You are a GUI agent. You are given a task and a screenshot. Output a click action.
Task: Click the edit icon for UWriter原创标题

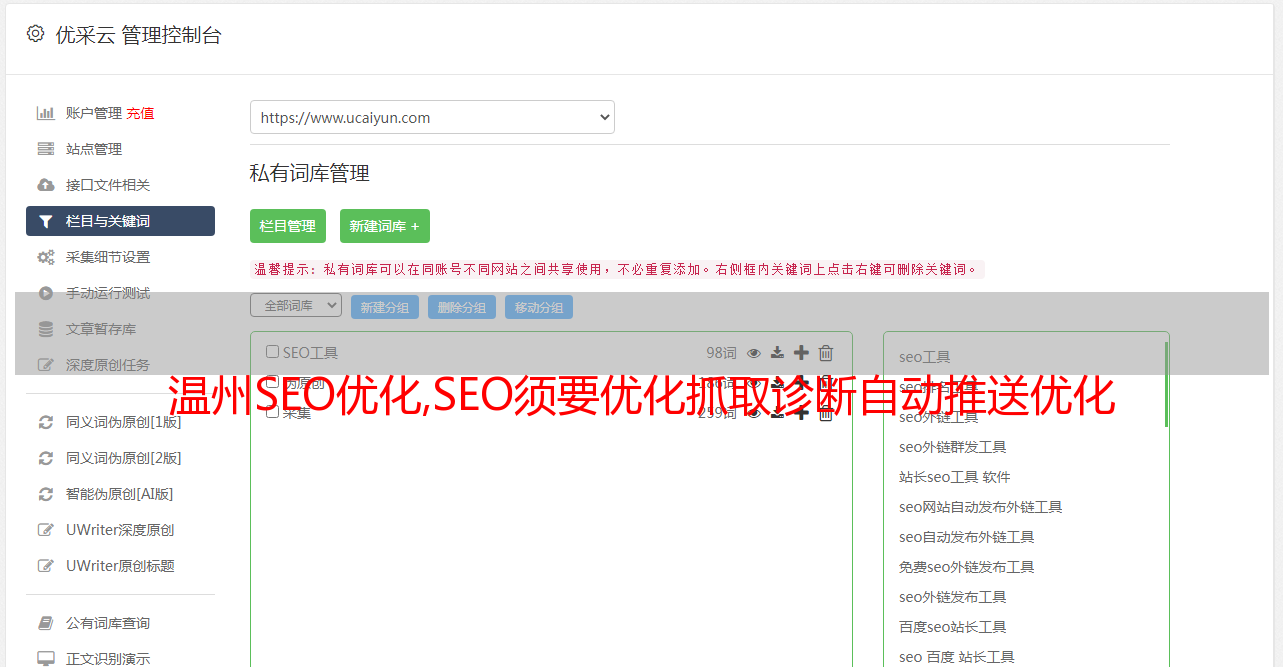45,566
